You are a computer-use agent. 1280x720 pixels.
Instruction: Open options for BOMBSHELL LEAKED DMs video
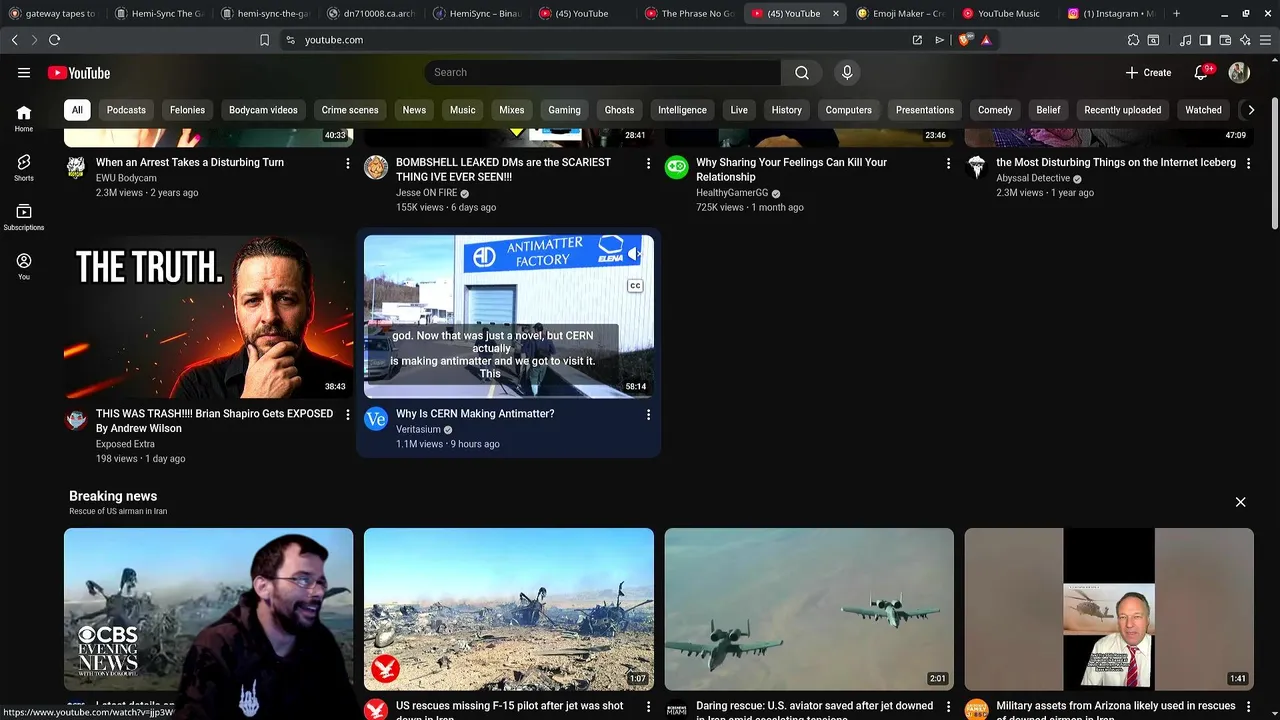click(648, 163)
